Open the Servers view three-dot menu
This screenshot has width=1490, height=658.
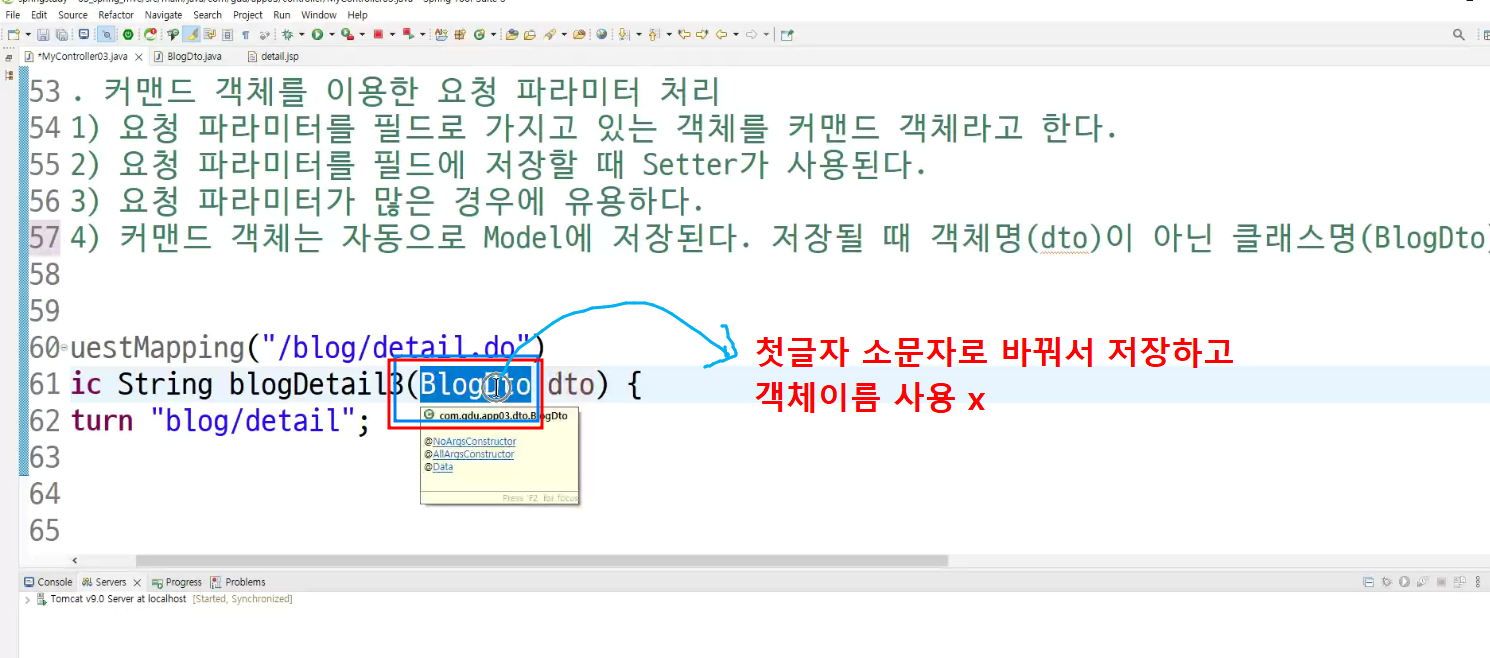click(x=1477, y=582)
